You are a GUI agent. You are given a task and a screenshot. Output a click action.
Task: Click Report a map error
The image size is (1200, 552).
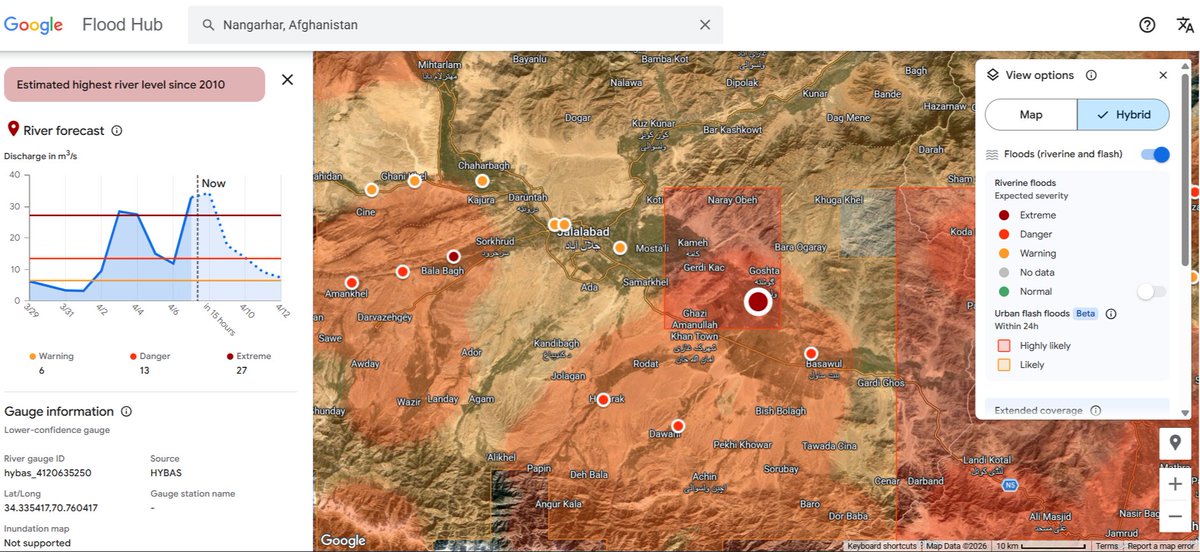[x=1160, y=546]
